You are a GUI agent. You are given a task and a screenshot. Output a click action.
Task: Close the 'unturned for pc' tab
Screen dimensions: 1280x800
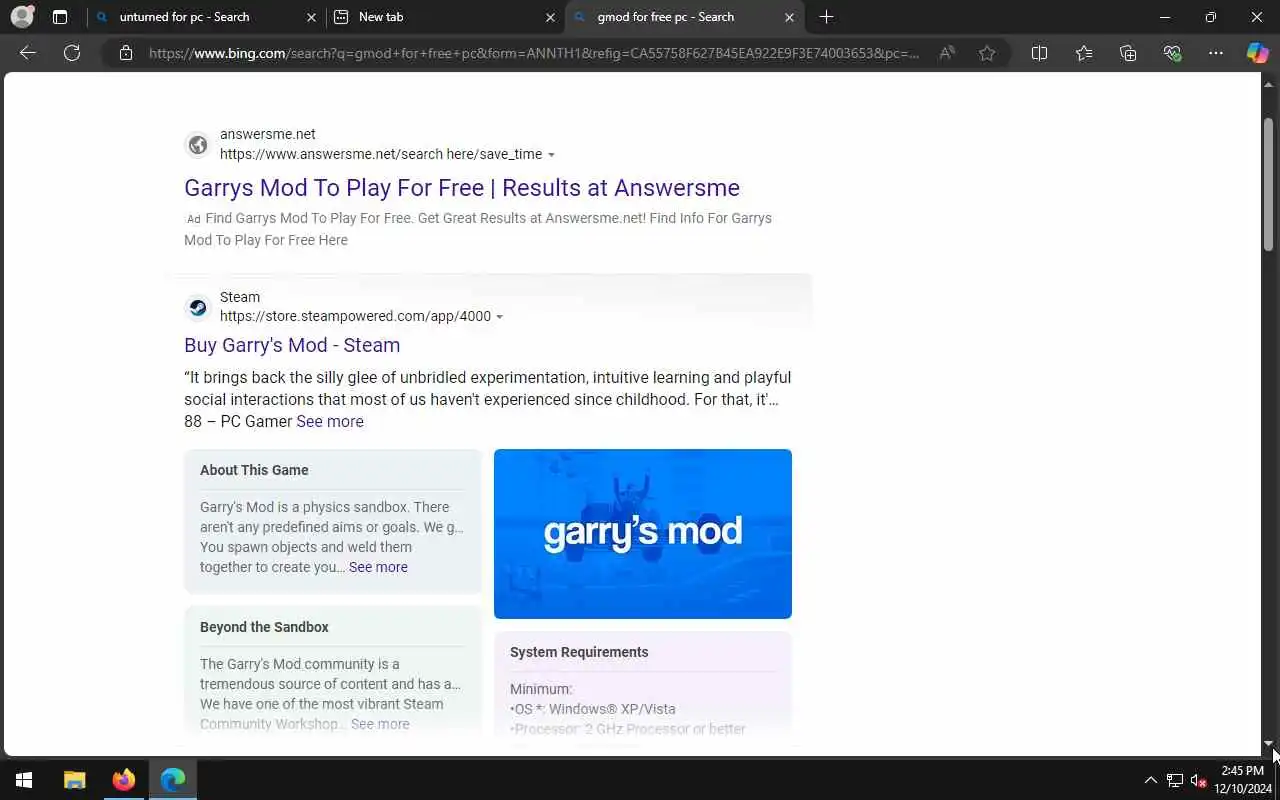pos(311,17)
